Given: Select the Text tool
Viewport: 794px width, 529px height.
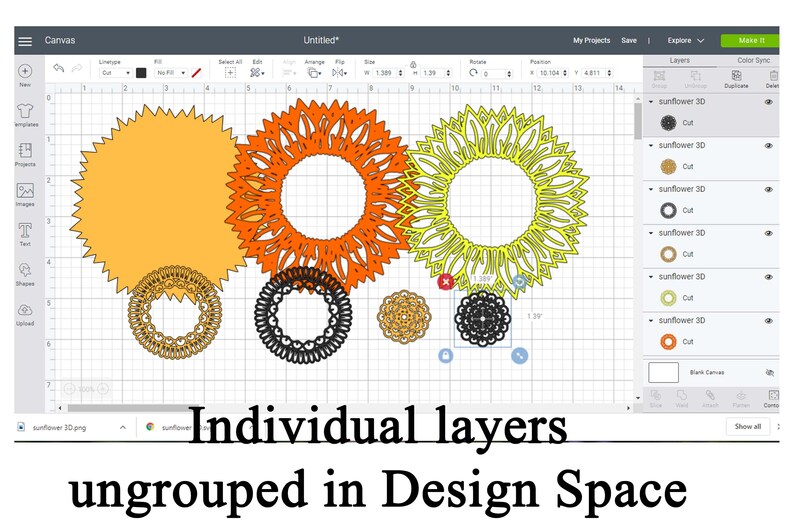Looking at the screenshot, I should coord(25,230).
